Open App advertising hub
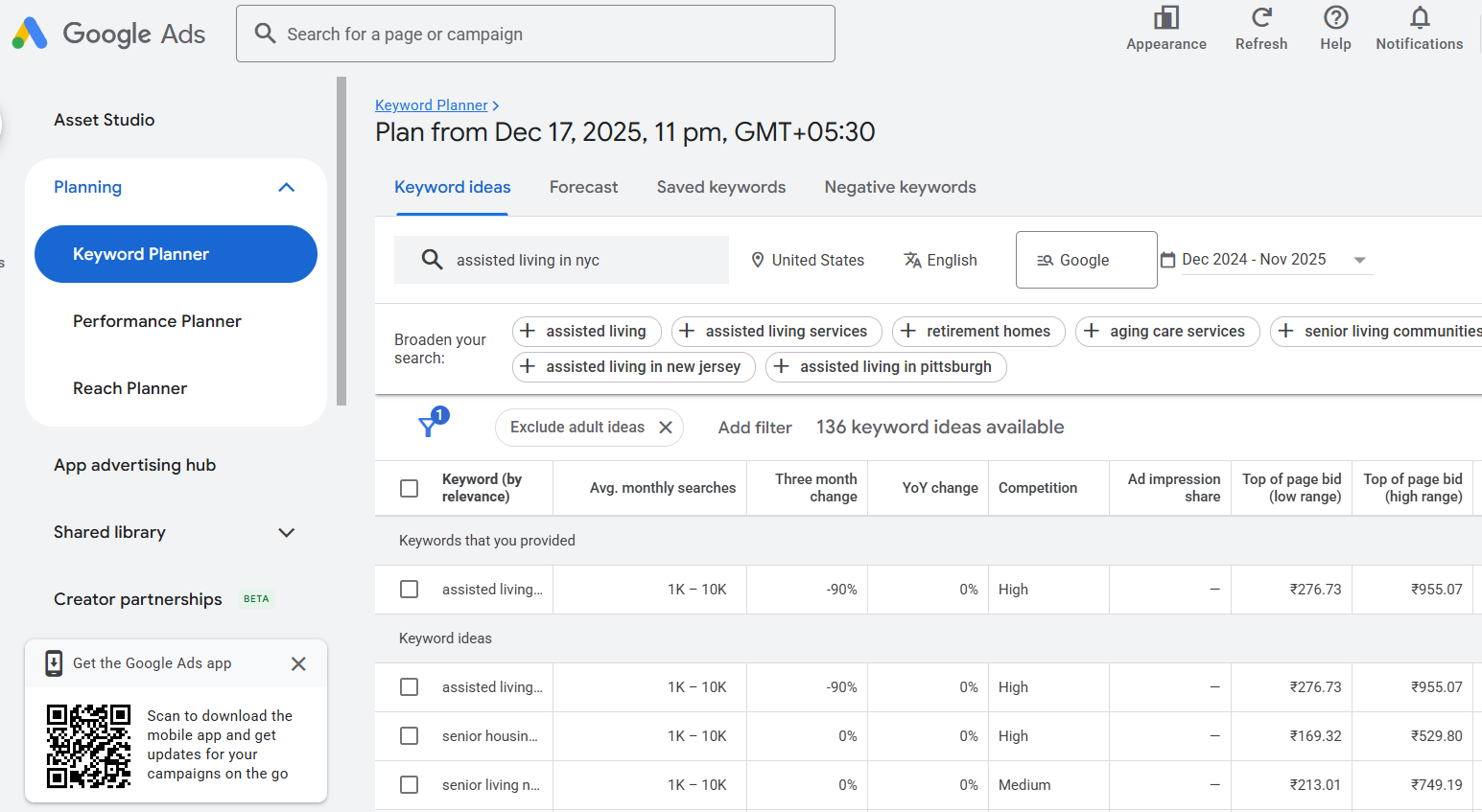The height and width of the screenshot is (812, 1482). 135,465
